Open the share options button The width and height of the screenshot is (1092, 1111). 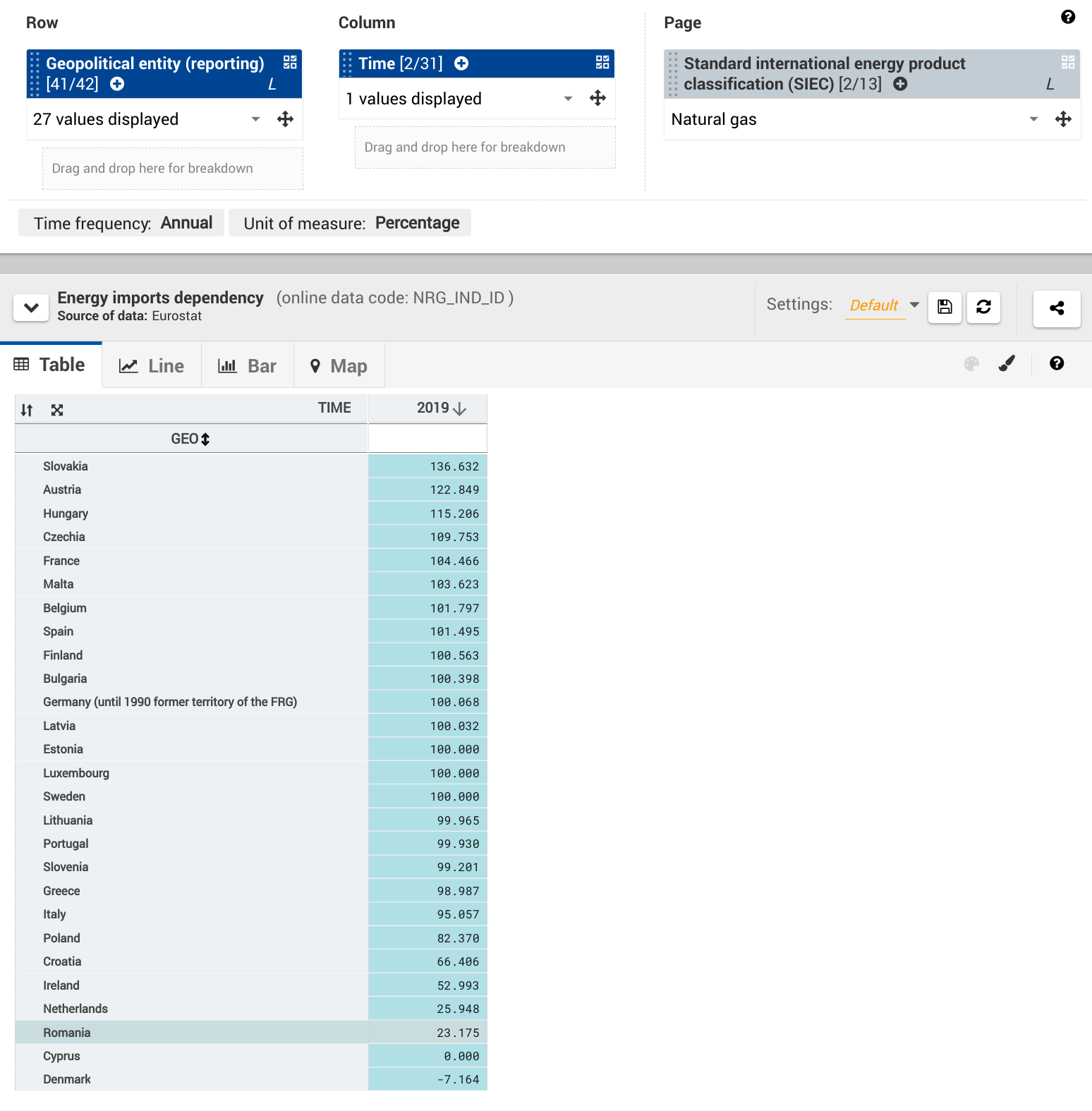(x=1056, y=308)
